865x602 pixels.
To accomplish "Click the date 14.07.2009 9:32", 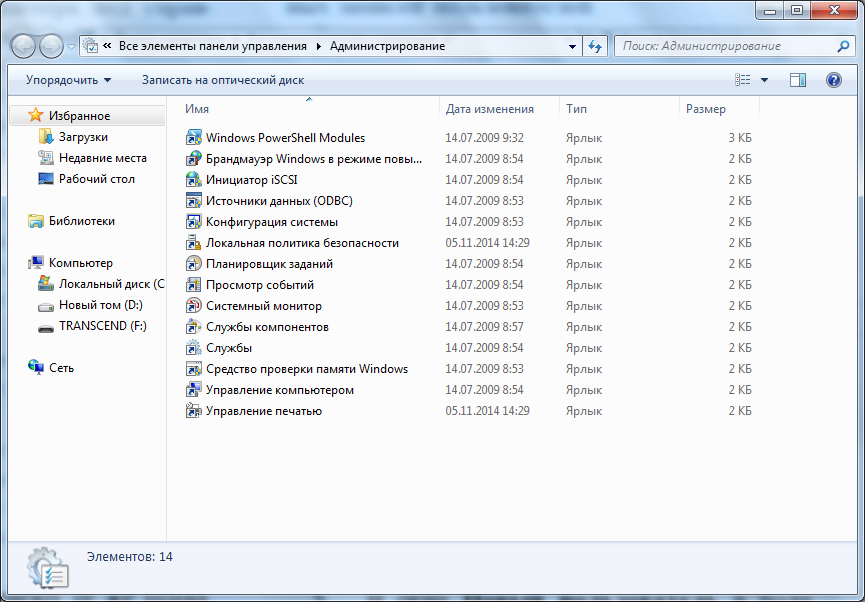I will coord(484,138).
